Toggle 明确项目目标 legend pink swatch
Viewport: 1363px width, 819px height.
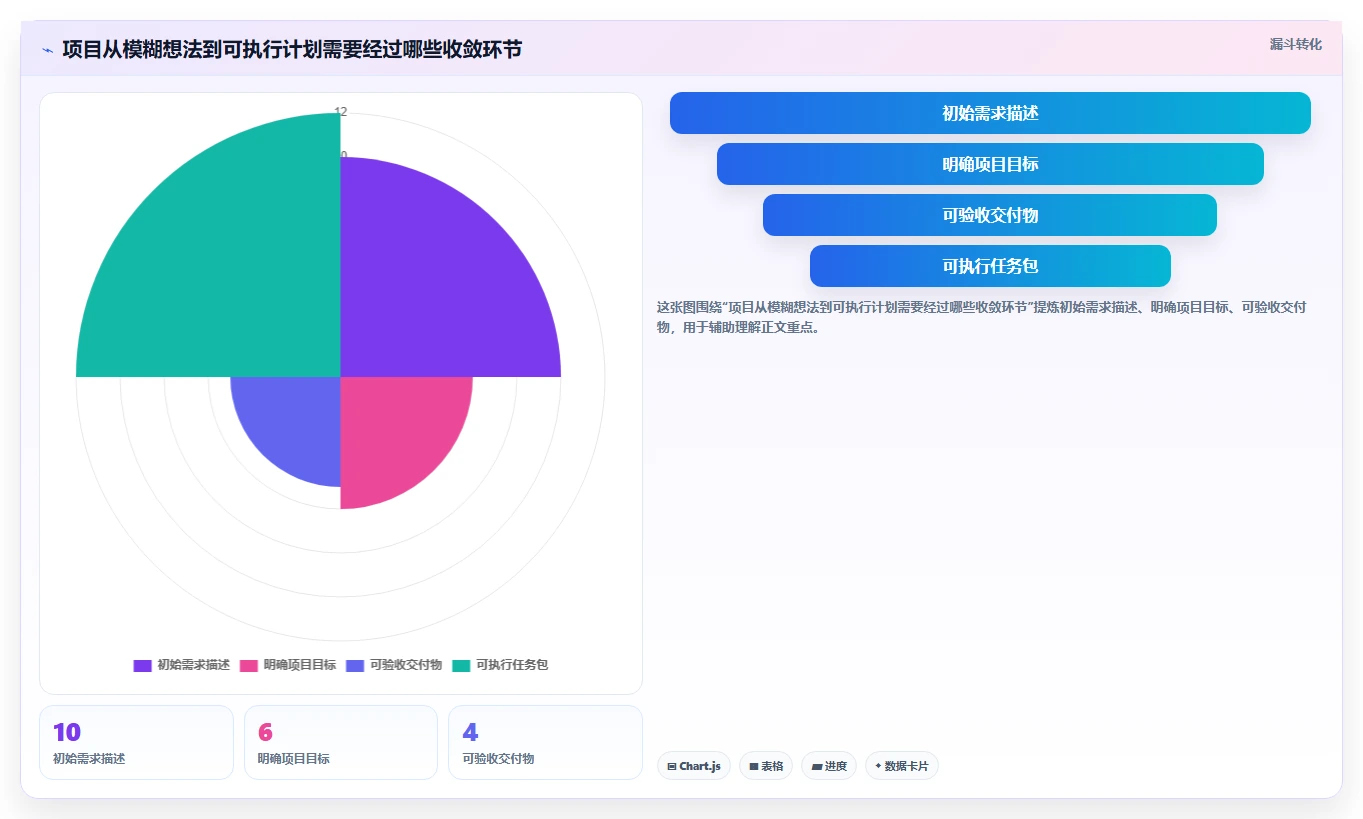click(x=249, y=665)
